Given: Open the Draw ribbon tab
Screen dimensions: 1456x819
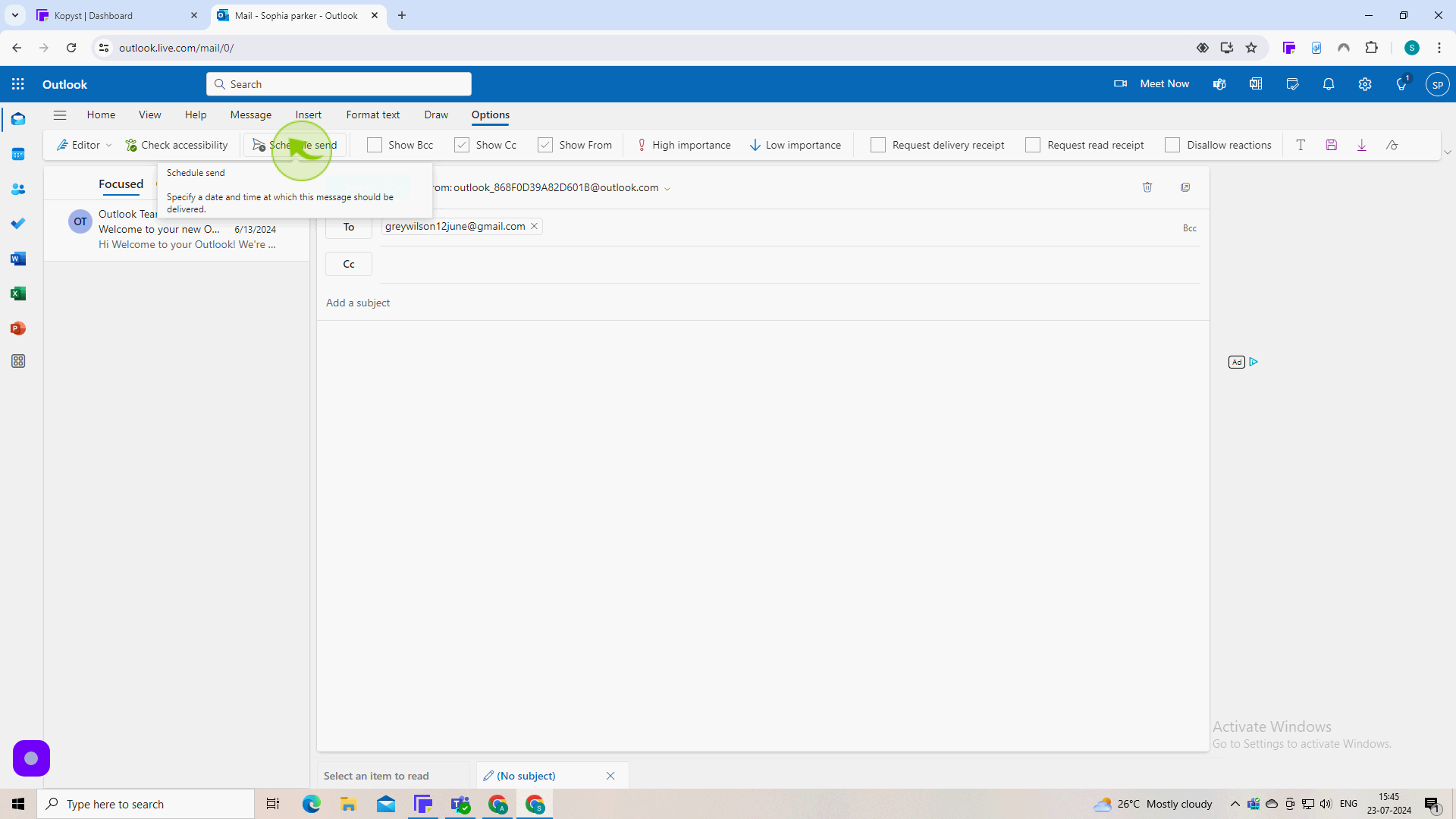Looking at the screenshot, I should click(x=436, y=115).
